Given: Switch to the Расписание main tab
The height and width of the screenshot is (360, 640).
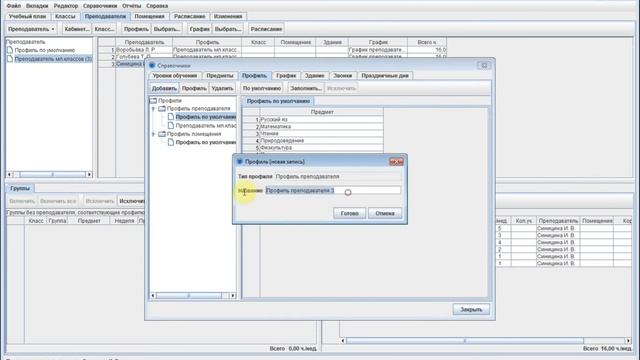Looking at the screenshot, I should tap(189, 16).
